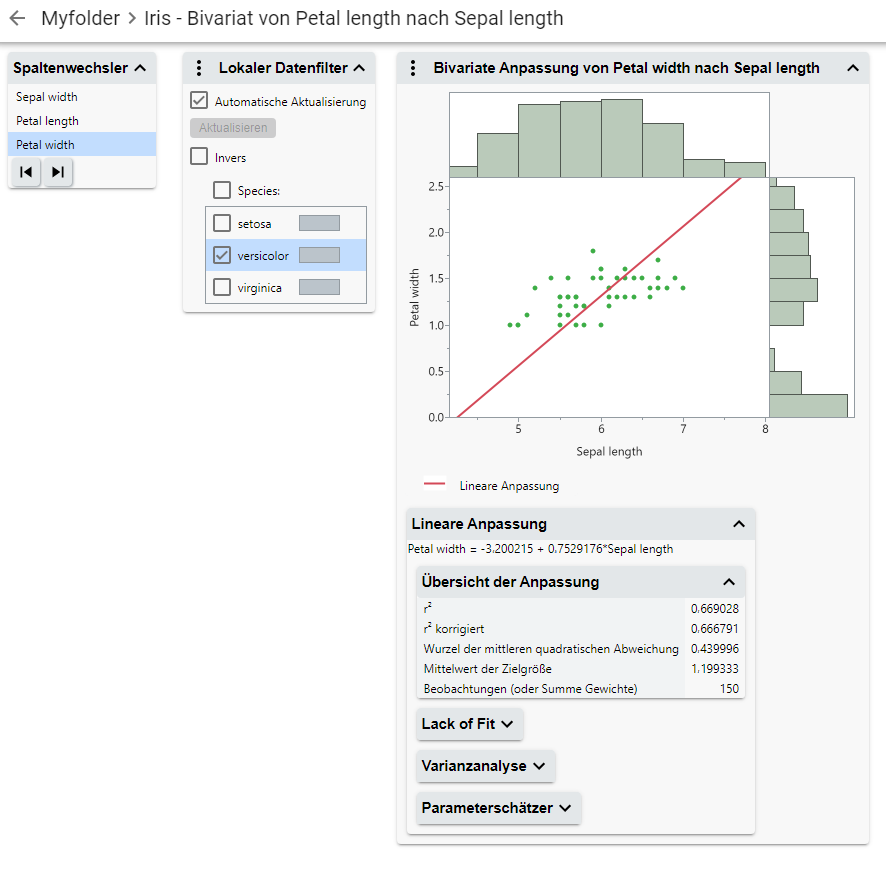Toggle Automatische Aktualisierung checkbox
This screenshot has width=886, height=869.
click(199, 101)
